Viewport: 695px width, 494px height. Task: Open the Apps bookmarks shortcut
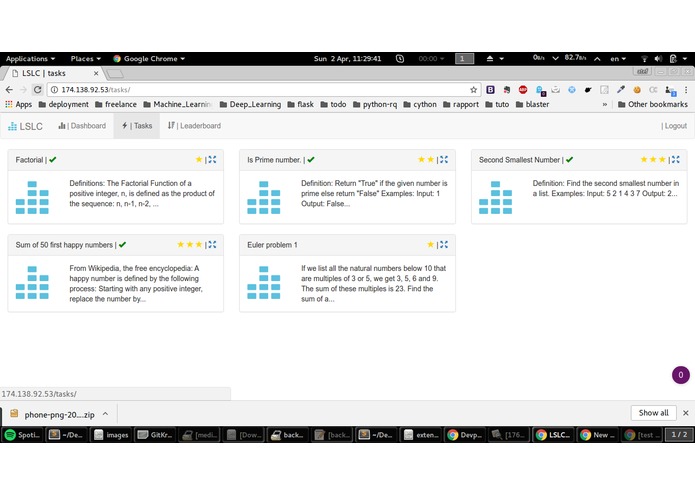18,104
